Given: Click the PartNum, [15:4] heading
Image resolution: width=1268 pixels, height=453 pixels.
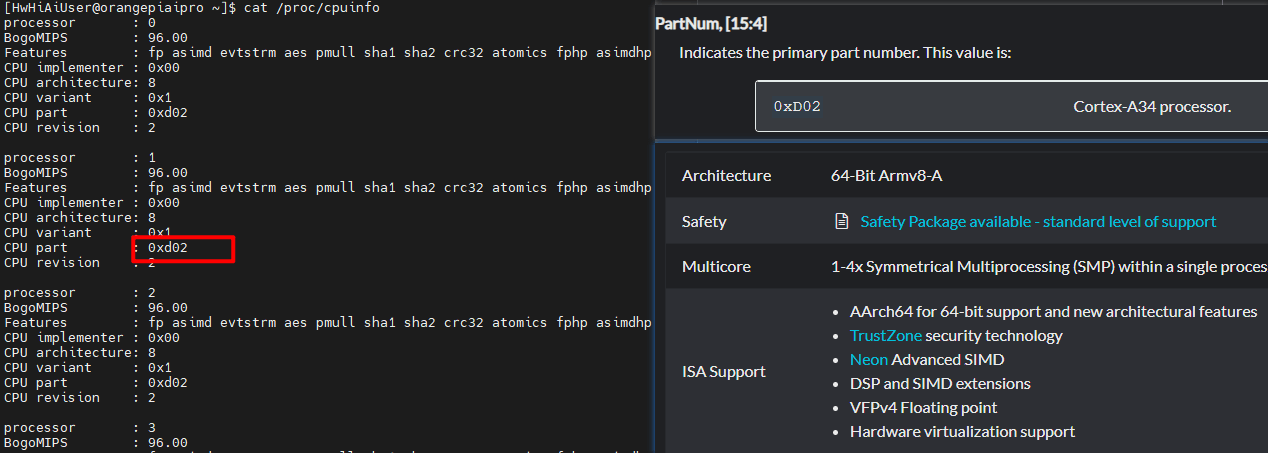Looking at the screenshot, I should (711, 23).
